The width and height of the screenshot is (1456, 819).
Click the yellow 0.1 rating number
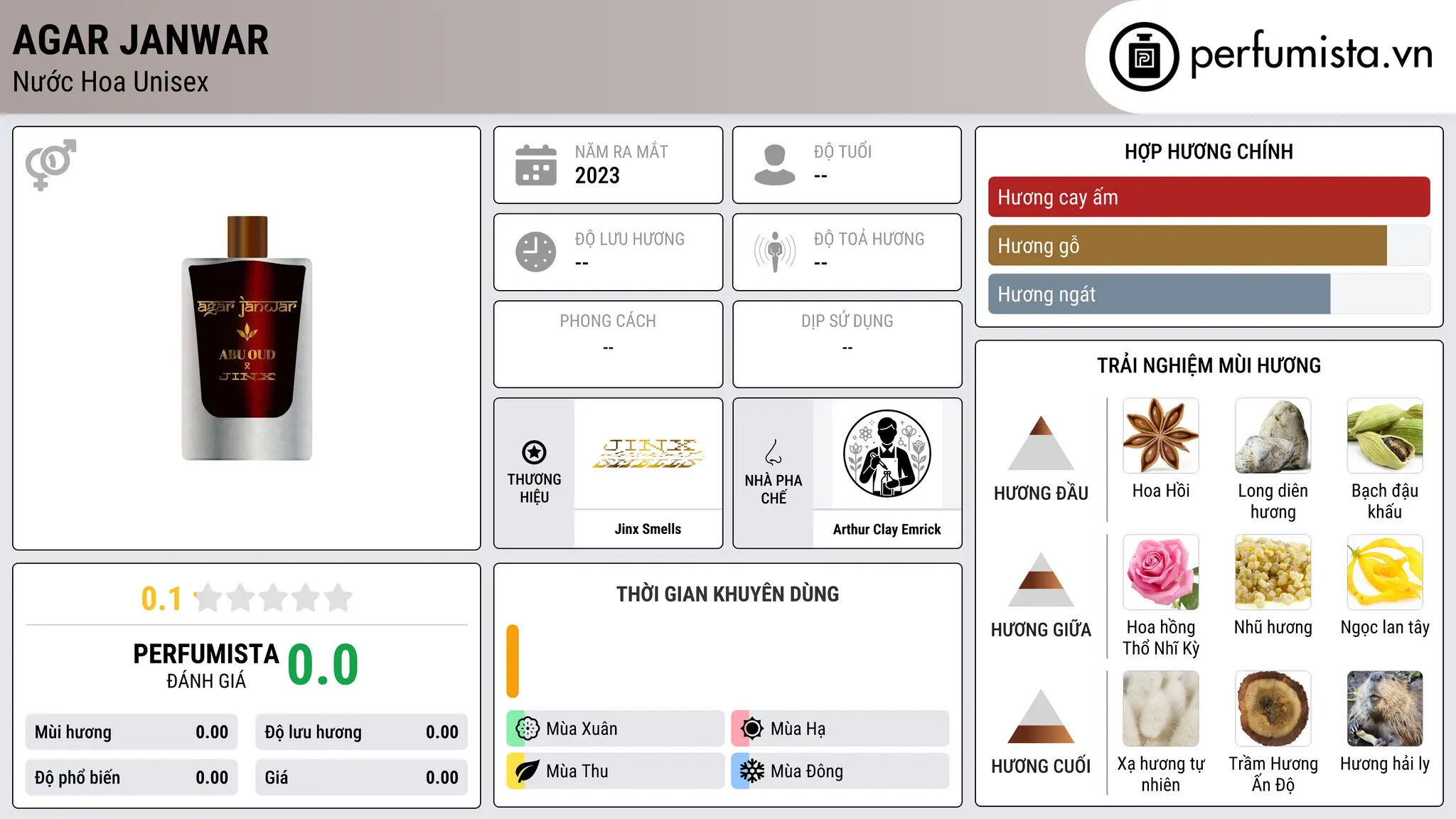161,599
